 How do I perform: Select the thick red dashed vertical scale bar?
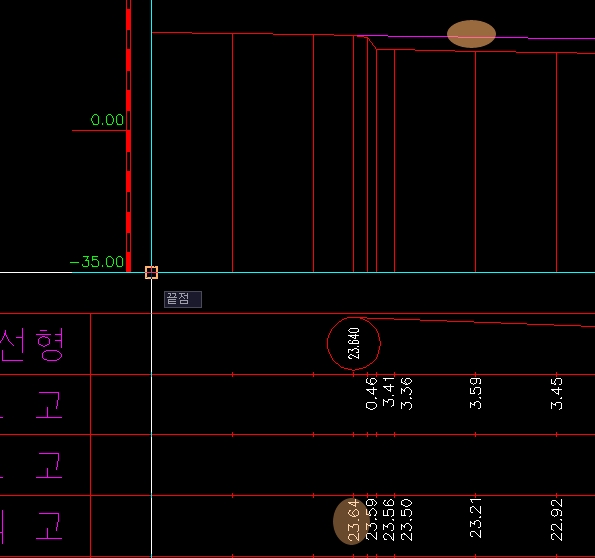point(129,136)
